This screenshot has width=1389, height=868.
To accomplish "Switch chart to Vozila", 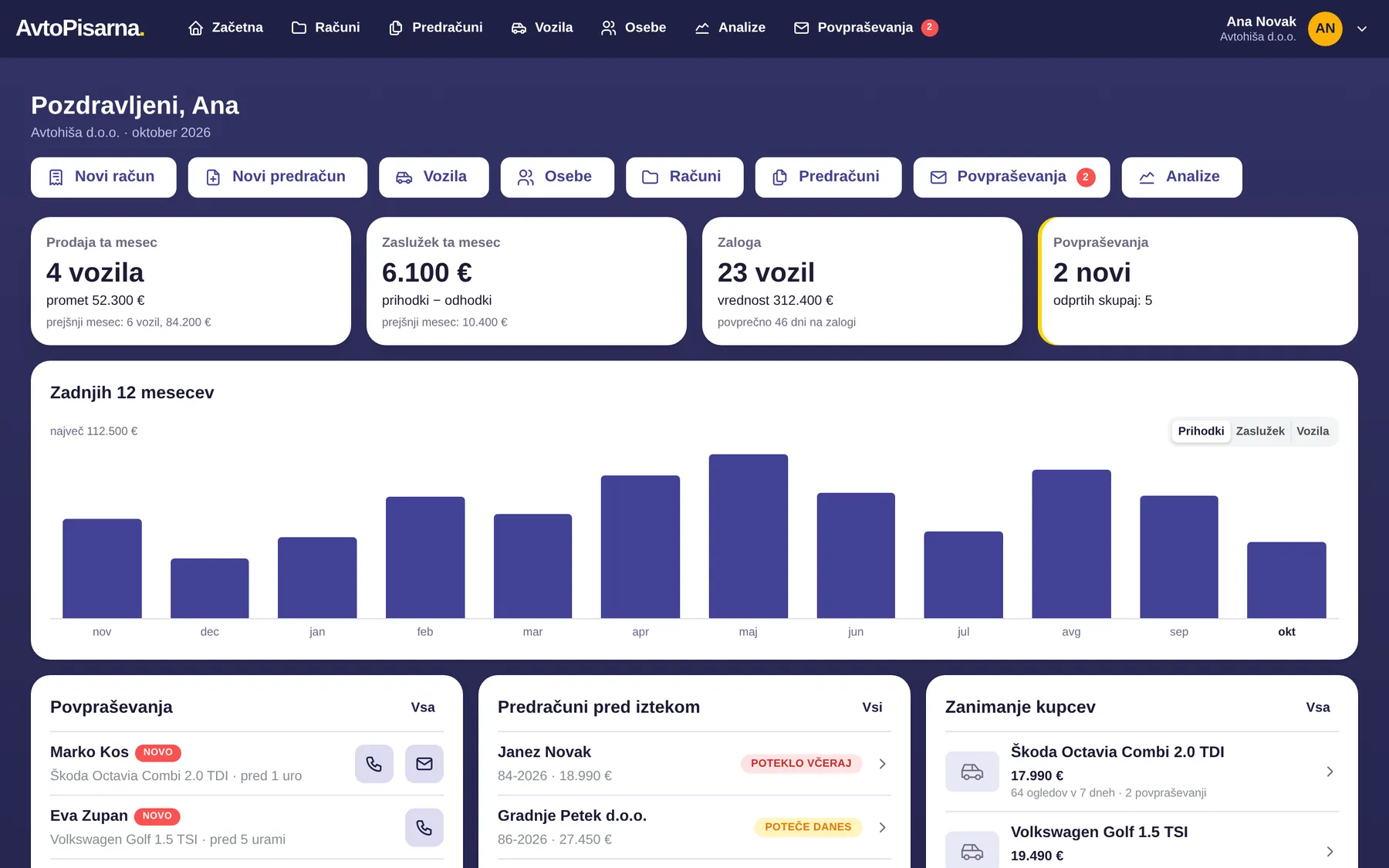I will [x=1313, y=431].
